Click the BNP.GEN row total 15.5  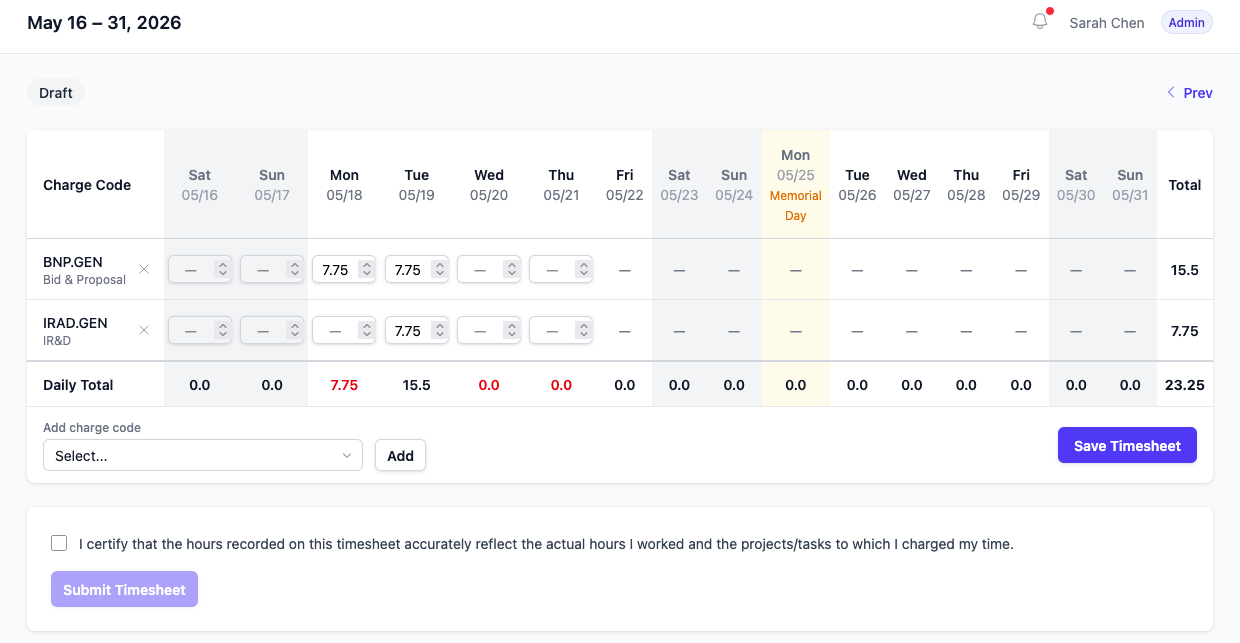[x=1185, y=270]
